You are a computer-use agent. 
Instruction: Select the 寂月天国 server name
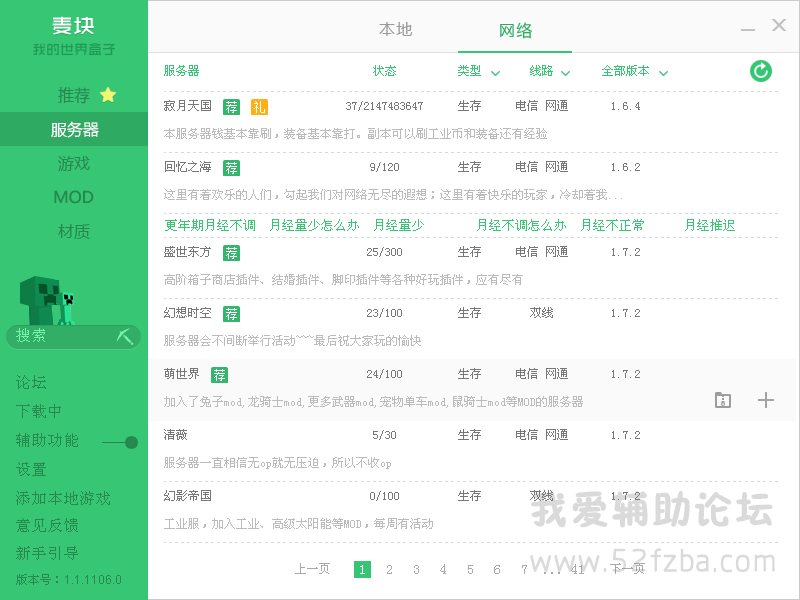click(187, 106)
